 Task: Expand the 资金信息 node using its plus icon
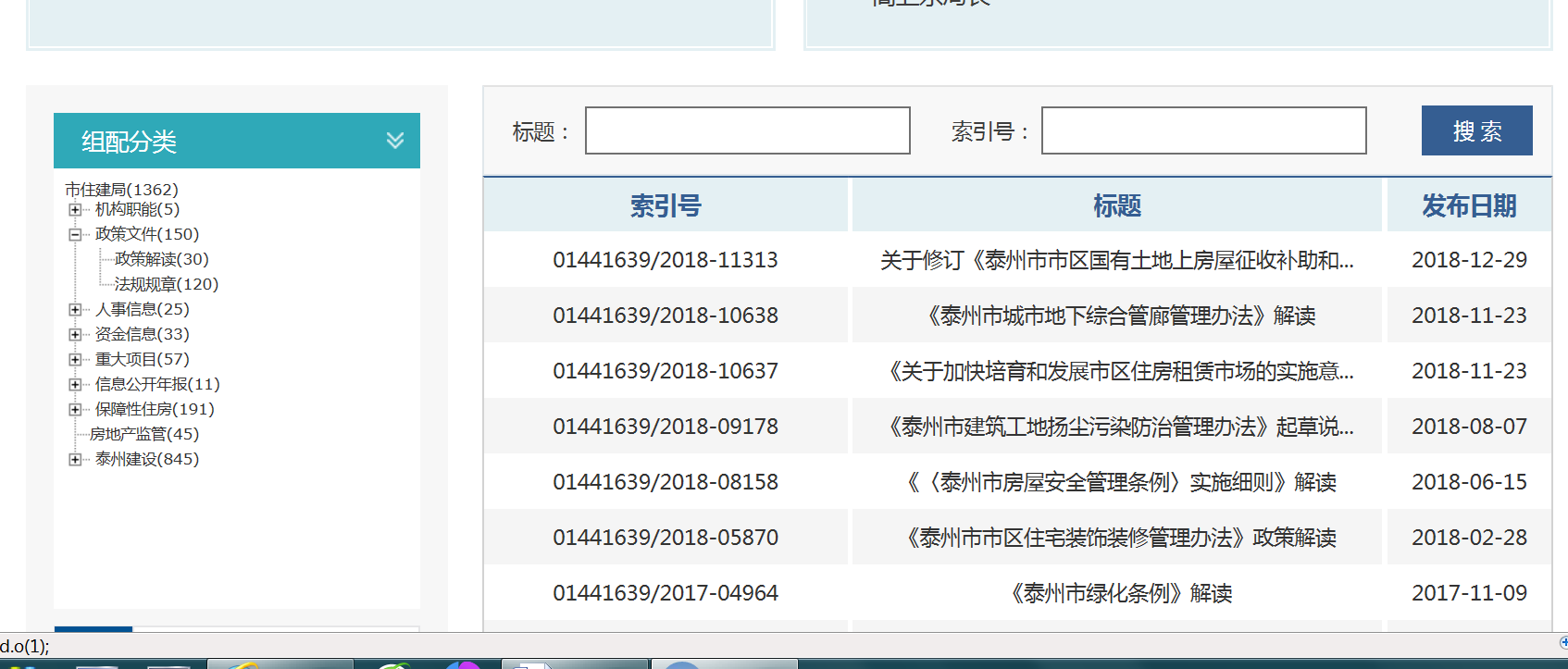tap(75, 335)
